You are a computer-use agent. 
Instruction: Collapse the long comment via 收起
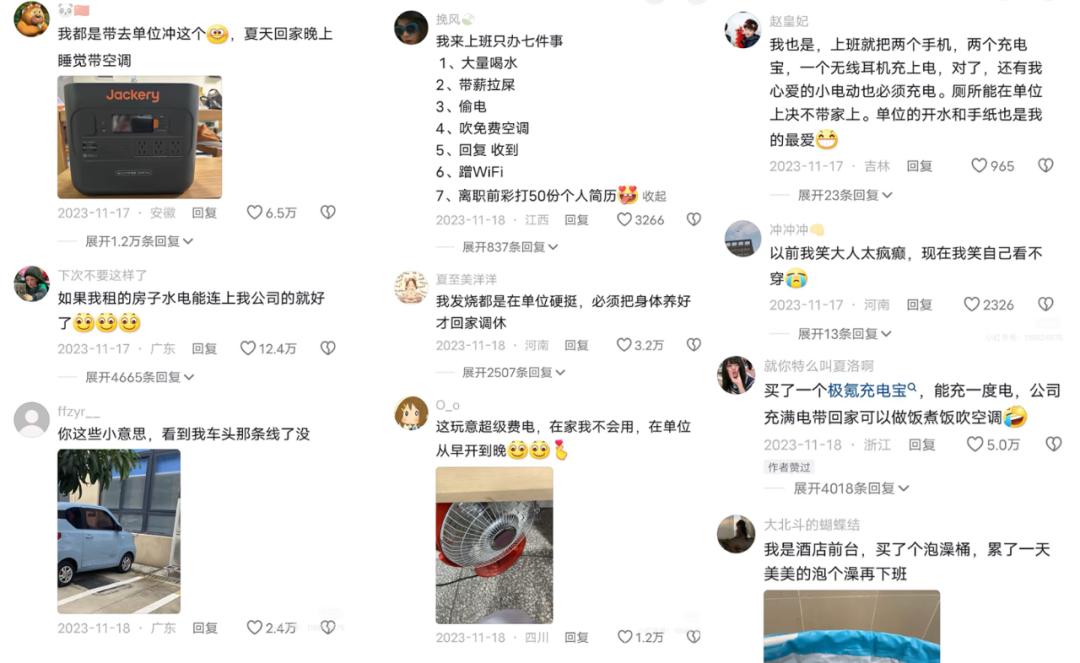click(654, 196)
